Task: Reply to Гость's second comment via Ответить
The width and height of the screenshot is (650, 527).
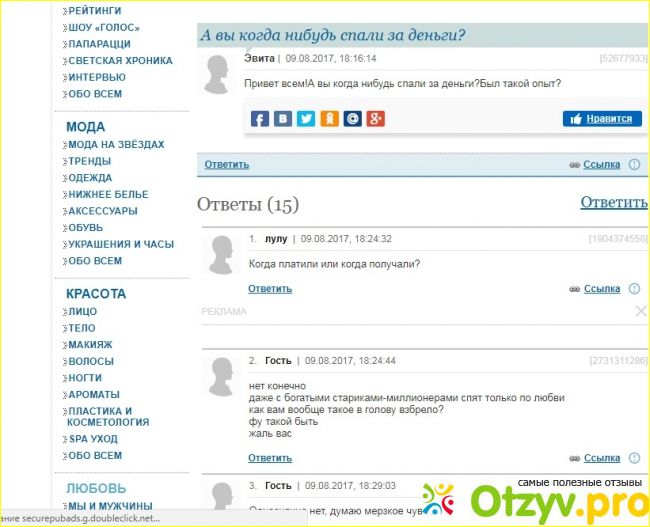Action: point(270,458)
